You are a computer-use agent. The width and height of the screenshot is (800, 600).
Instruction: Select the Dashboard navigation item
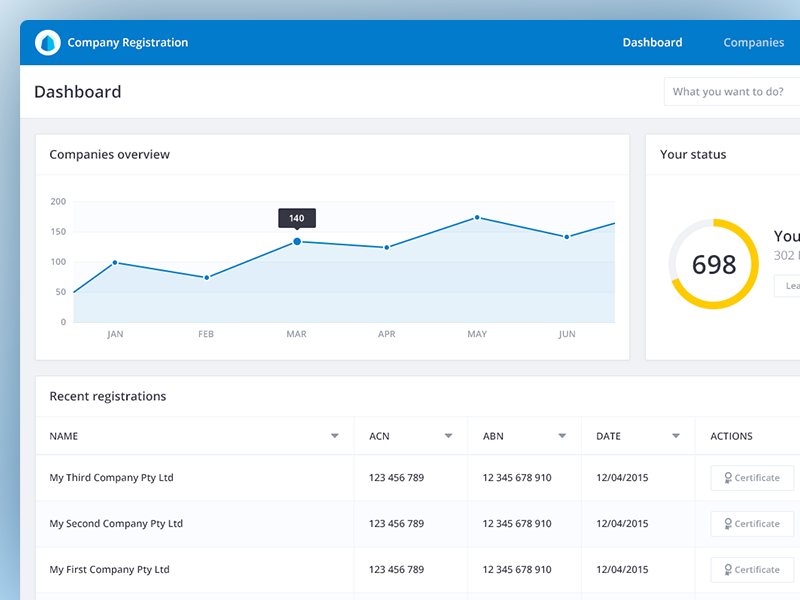[x=652, y=42]
